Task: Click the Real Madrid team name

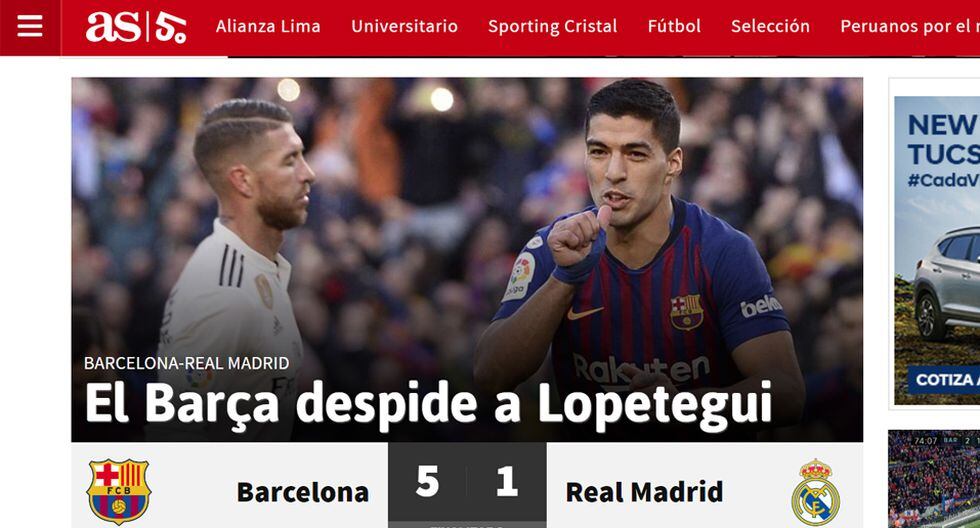Action: 644,492
